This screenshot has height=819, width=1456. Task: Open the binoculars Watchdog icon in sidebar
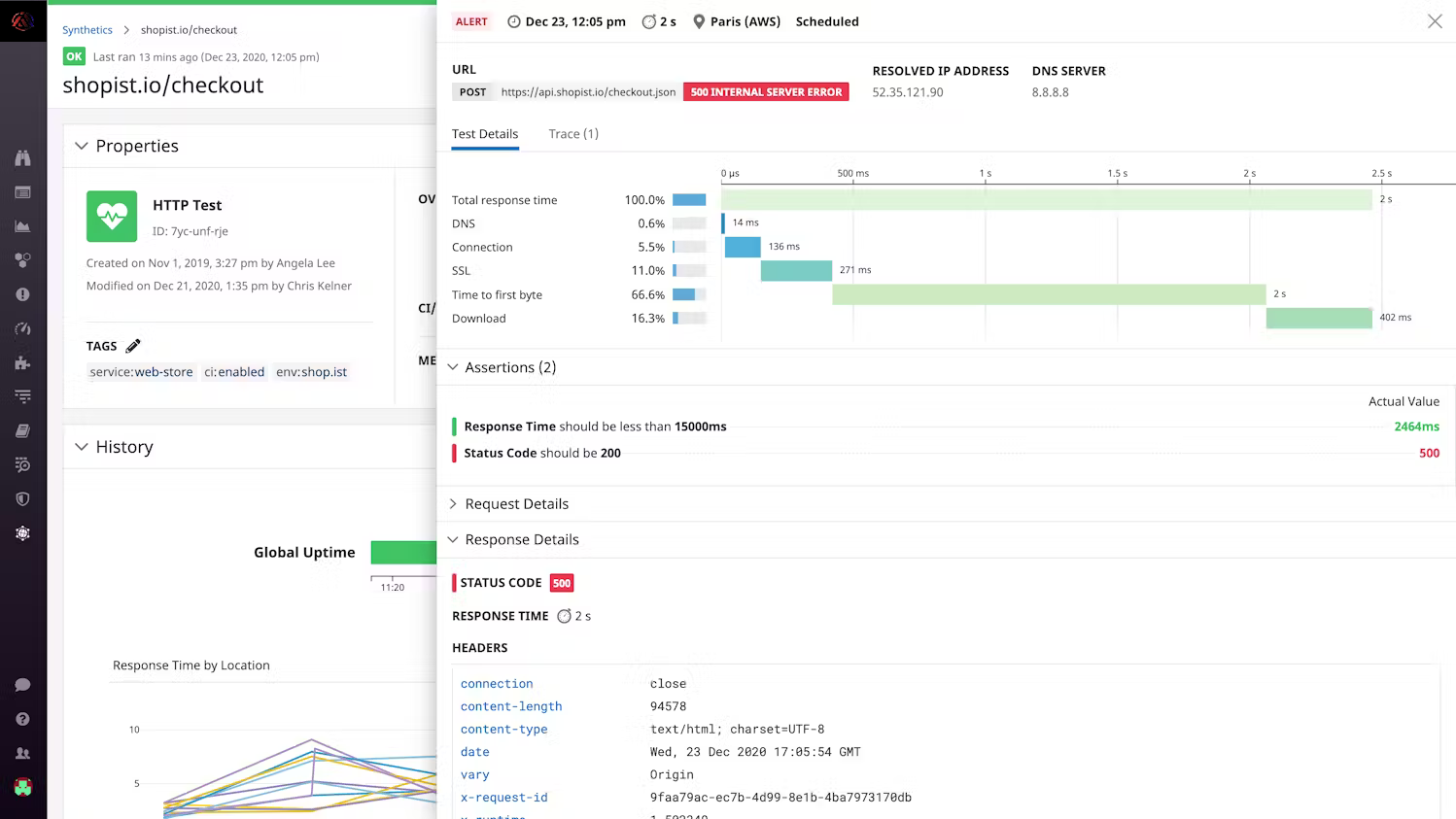pyautogui.click(x=22, y=158)
